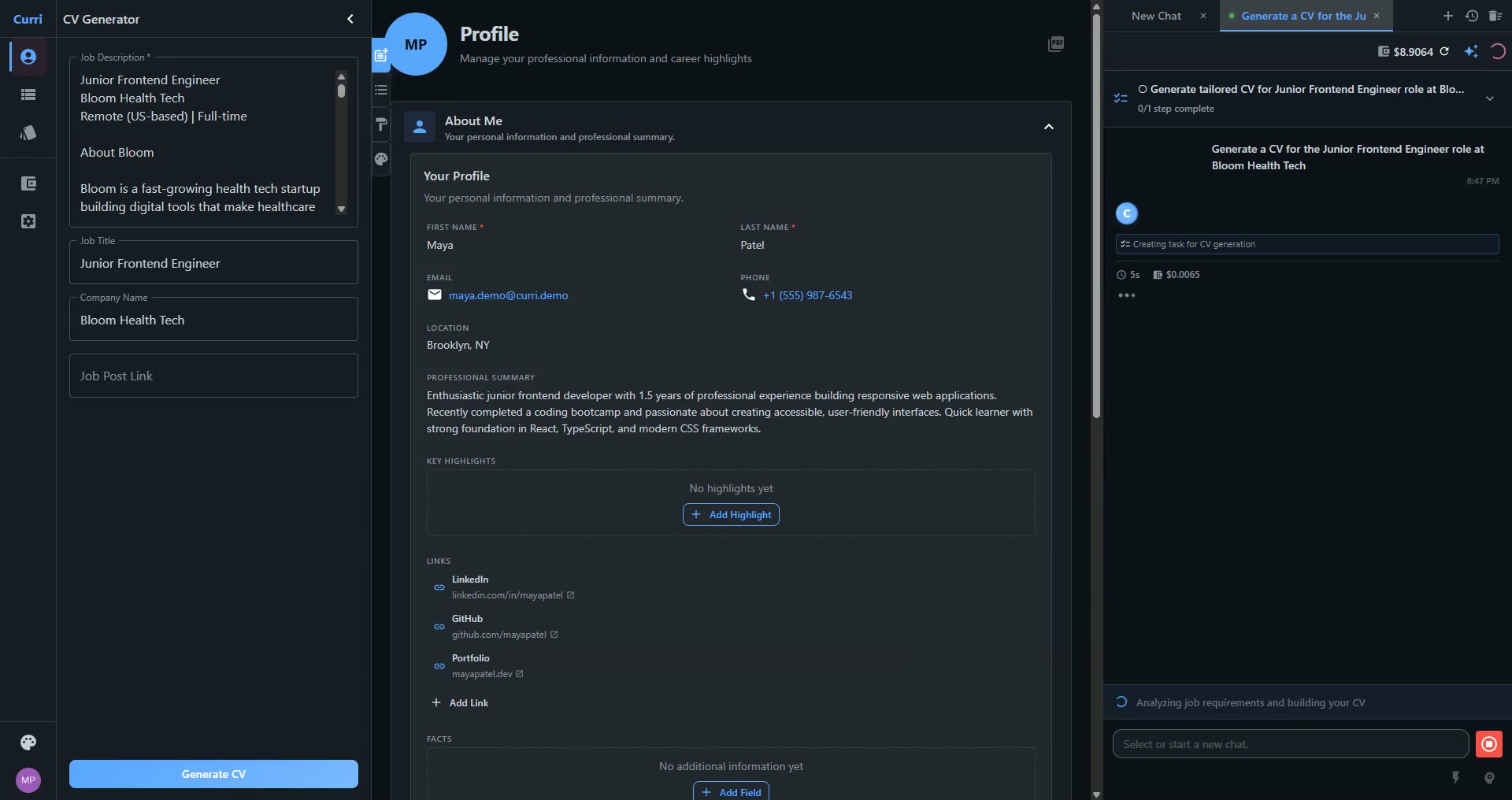Click the Add Field button
Screen dimensions: 1512x800
(x=731, y=791)
